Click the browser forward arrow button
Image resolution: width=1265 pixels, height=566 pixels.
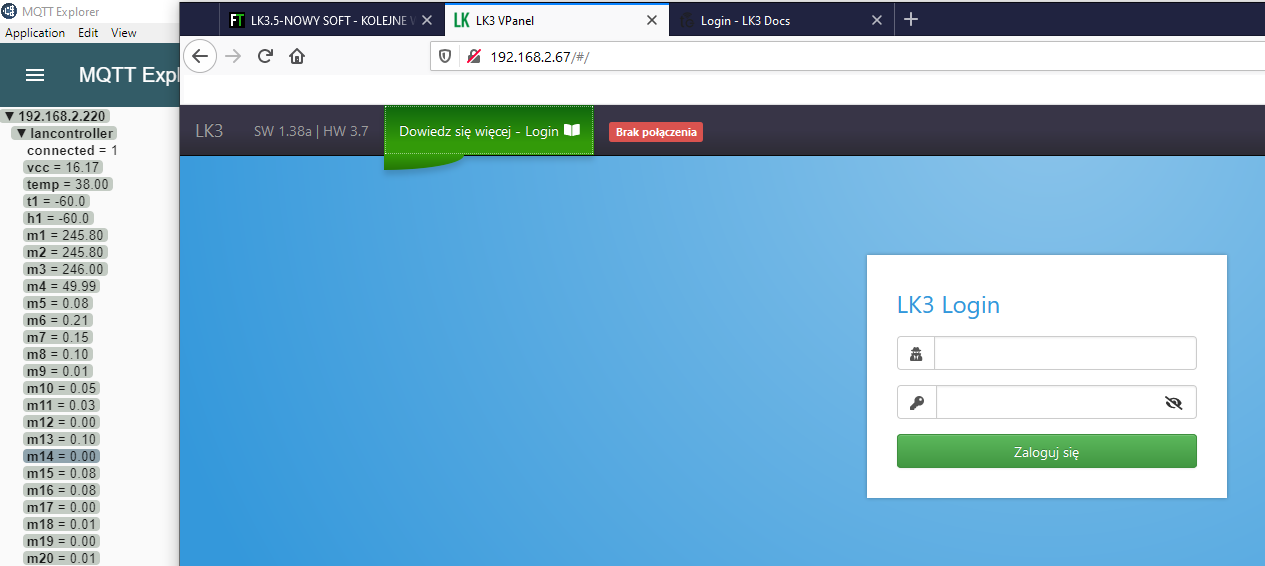point(233,56)
